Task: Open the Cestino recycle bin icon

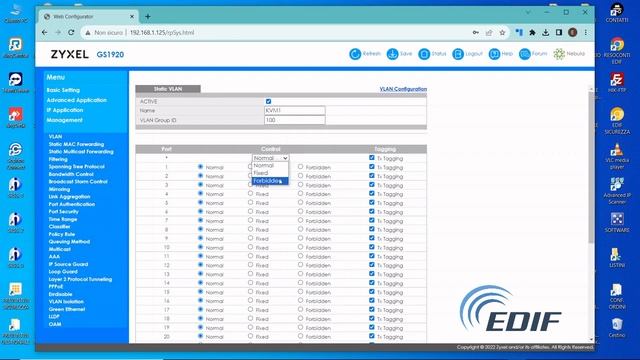Action: [617, 328]
